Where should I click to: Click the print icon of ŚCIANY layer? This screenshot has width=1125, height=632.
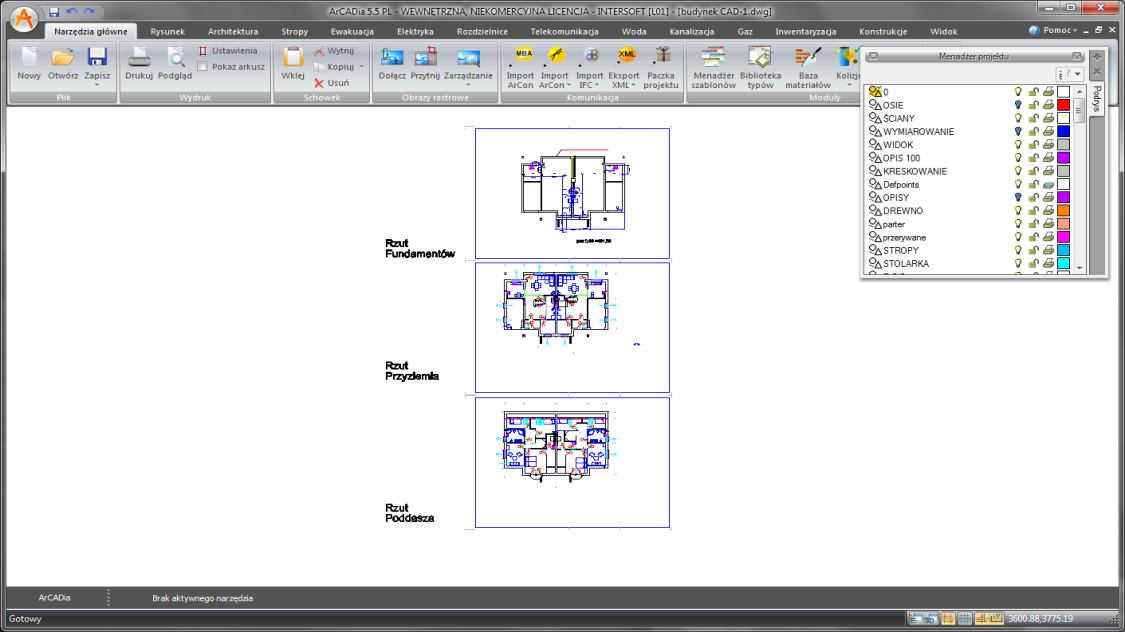point(1048,118)
